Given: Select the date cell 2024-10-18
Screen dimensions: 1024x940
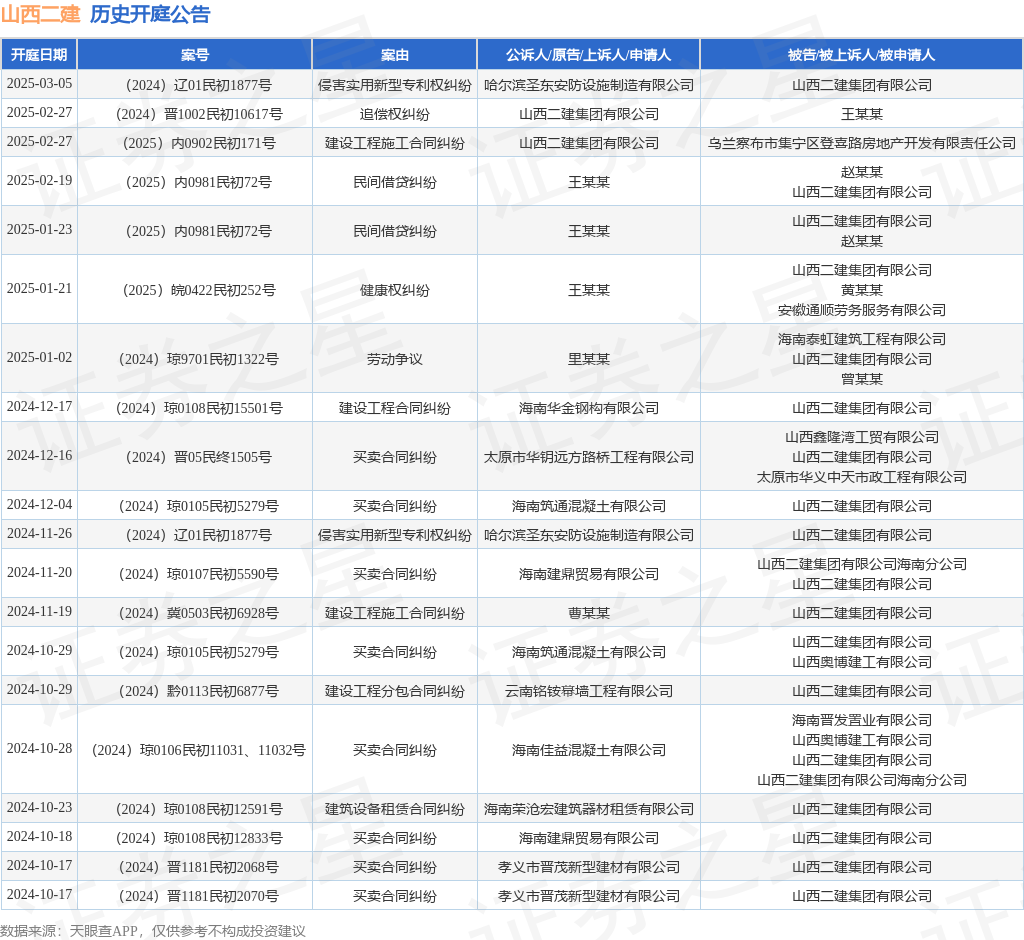Looking at the screenshot, I should point(39,837).
